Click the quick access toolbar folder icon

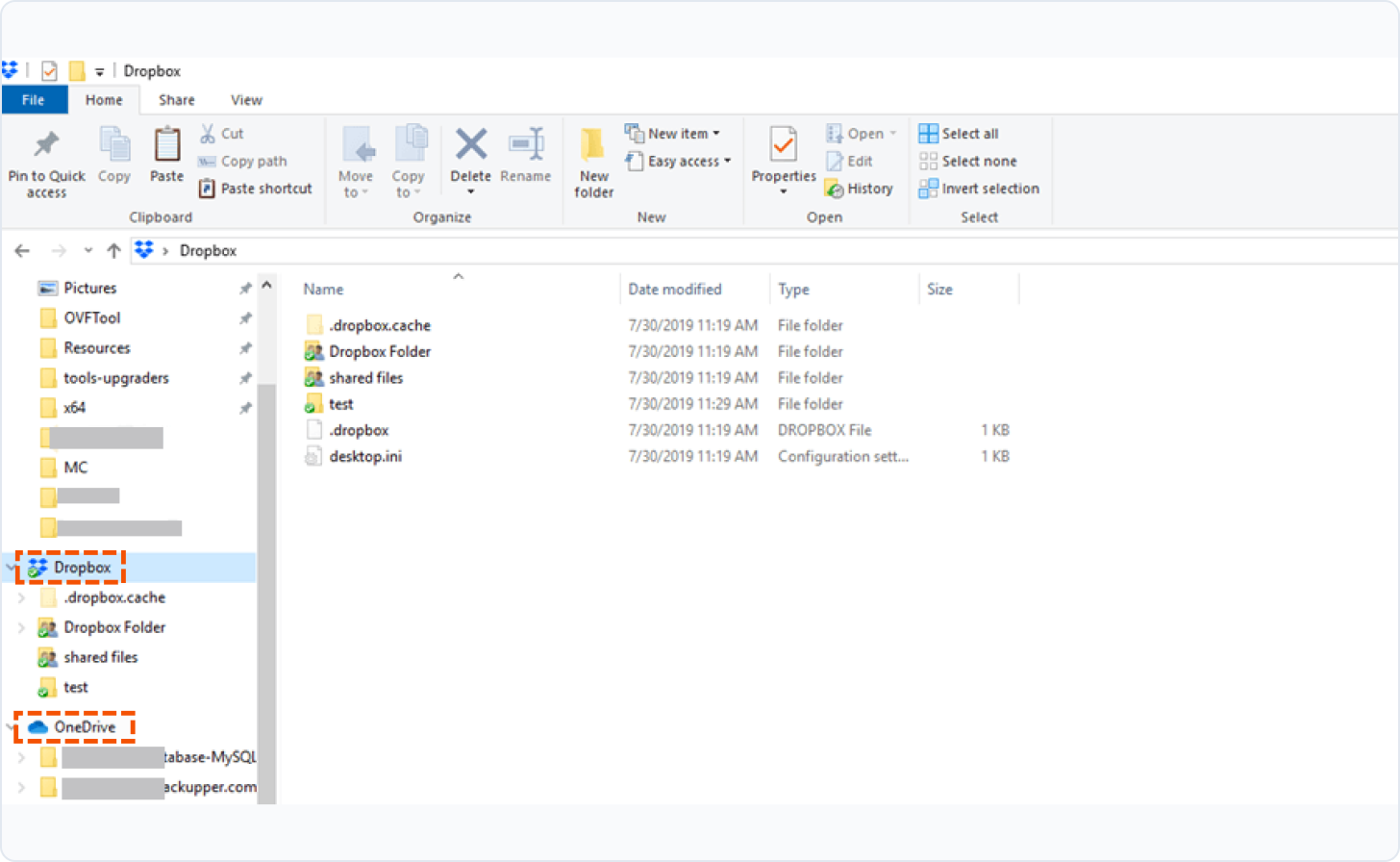[77, 71]
